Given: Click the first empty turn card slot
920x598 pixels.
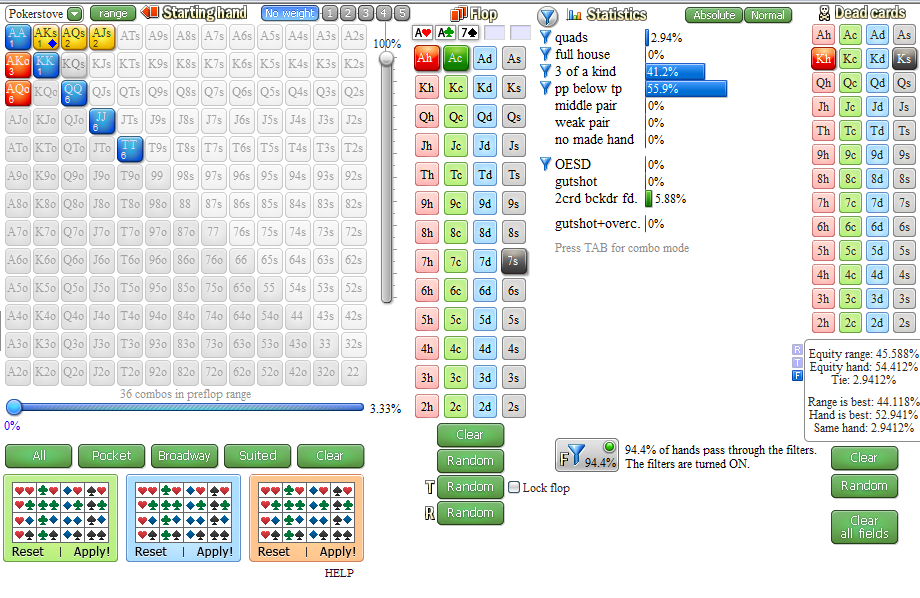Looking at the screenshot, I should point(494,33).
